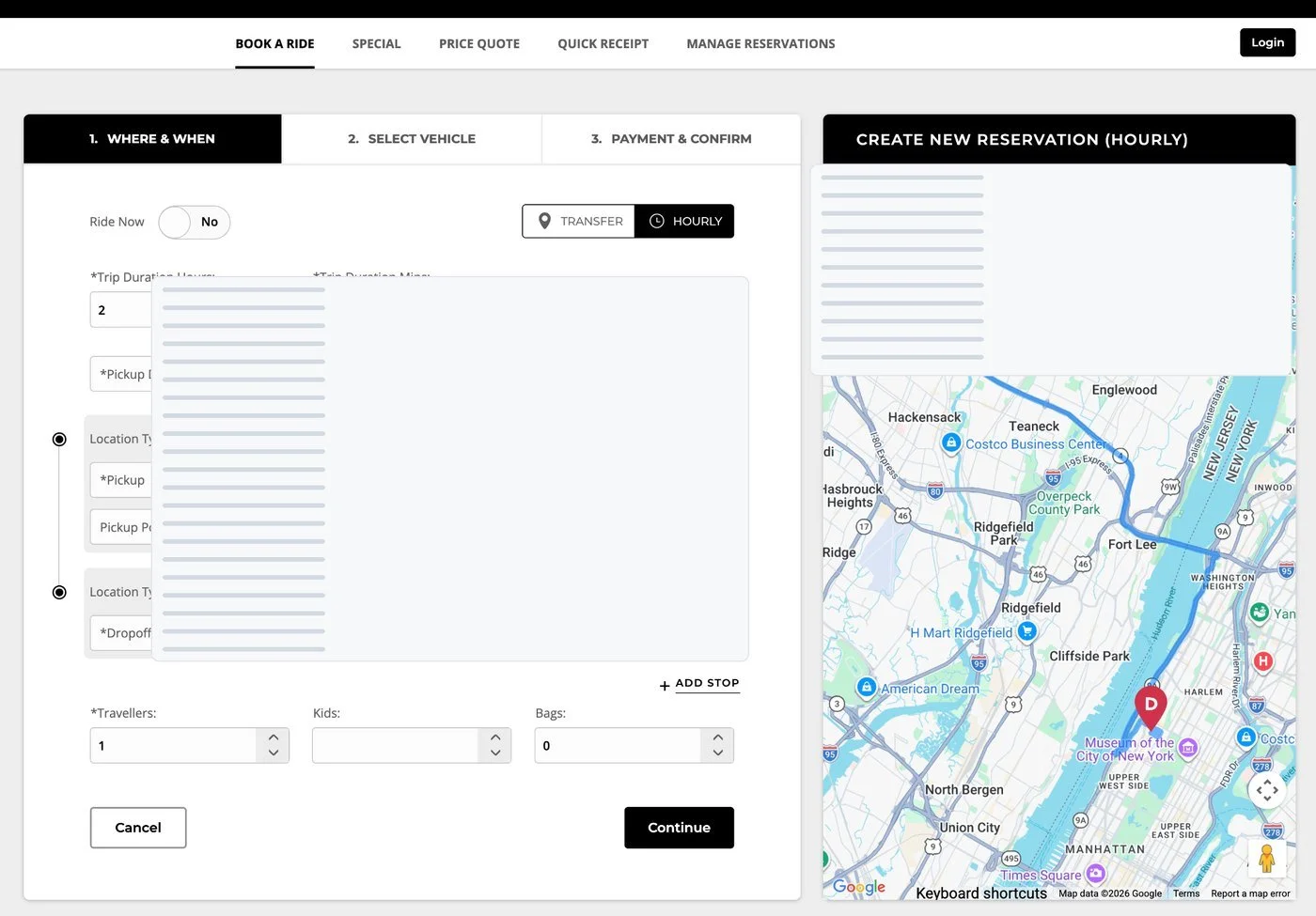Decrease the Bags count
The height and width of the screenshot is (916, 1316).
point(718,753)
